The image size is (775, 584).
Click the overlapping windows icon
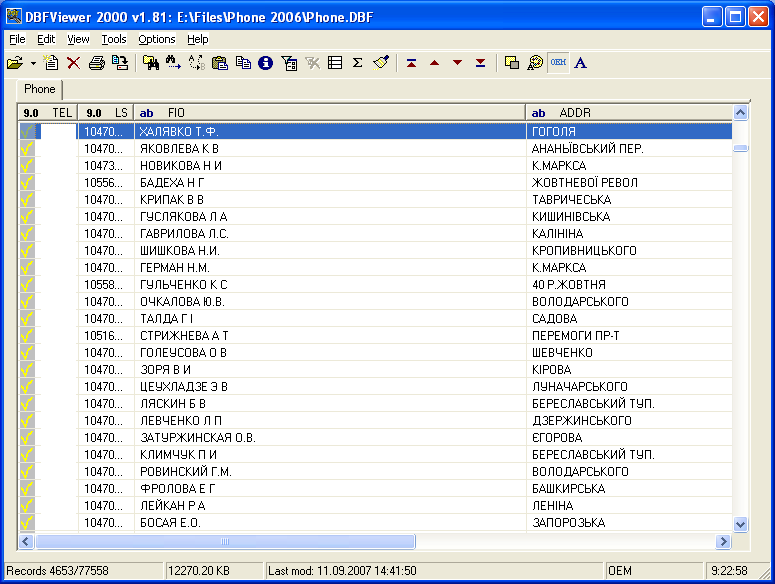click(x=512, y=63)
